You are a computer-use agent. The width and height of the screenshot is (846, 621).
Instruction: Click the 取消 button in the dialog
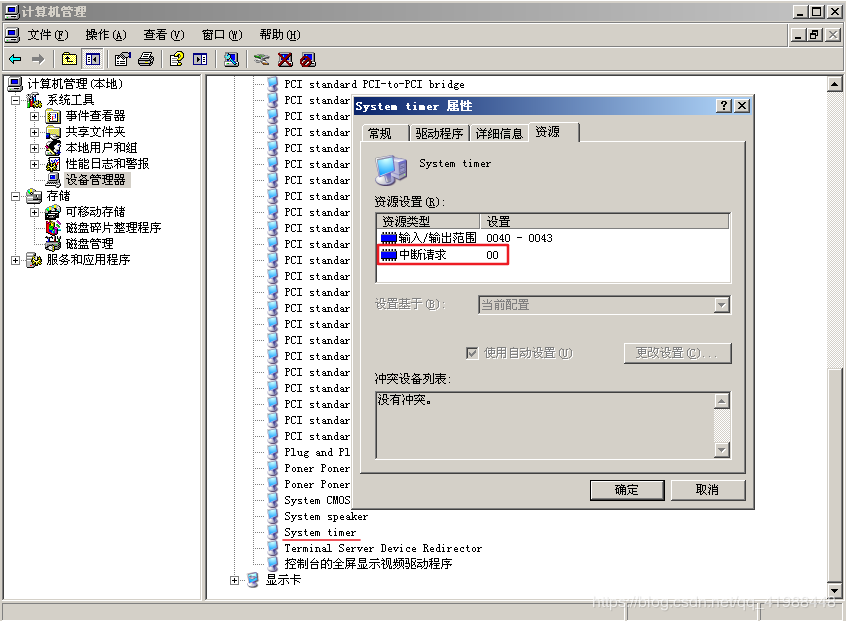tap(707, 490)
